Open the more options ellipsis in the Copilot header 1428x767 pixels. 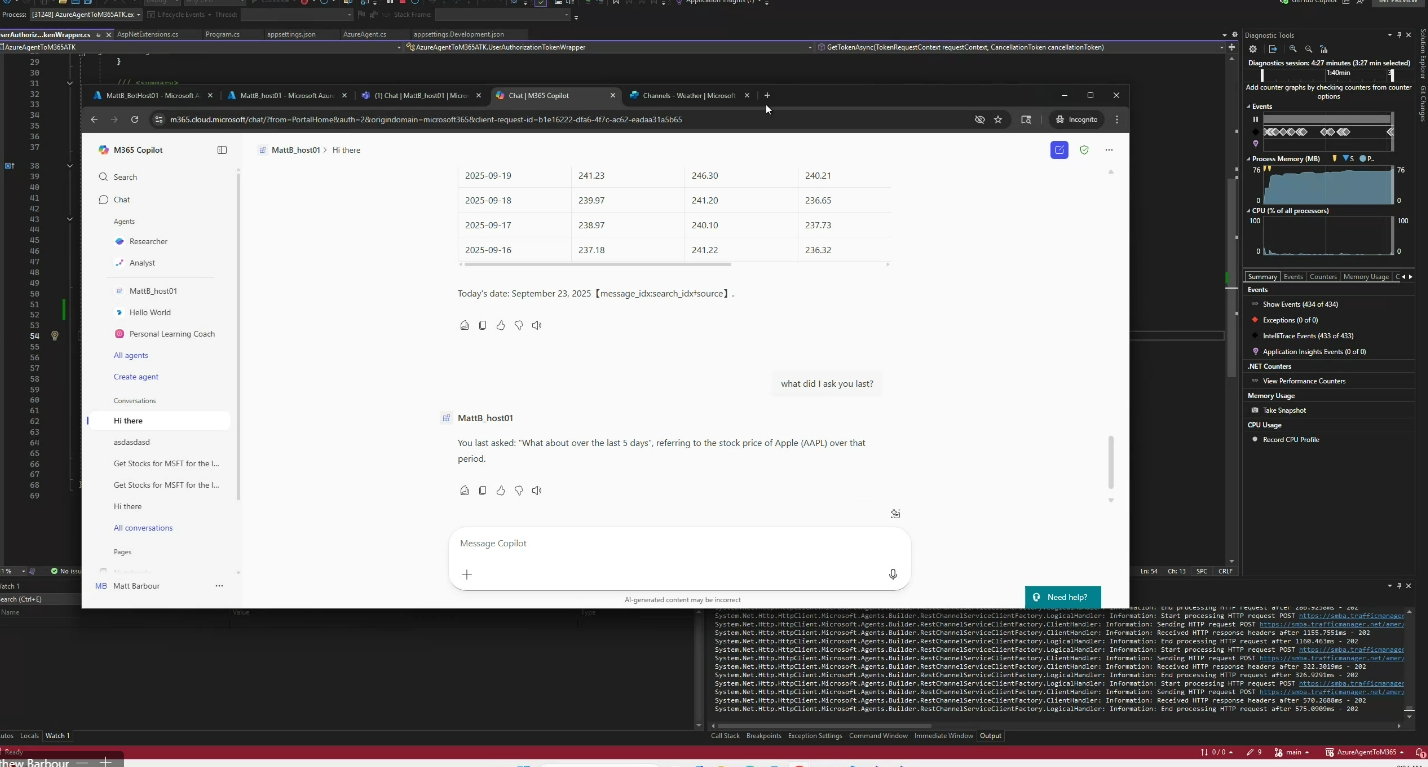pyautogui.click(x=1109, y=150)
